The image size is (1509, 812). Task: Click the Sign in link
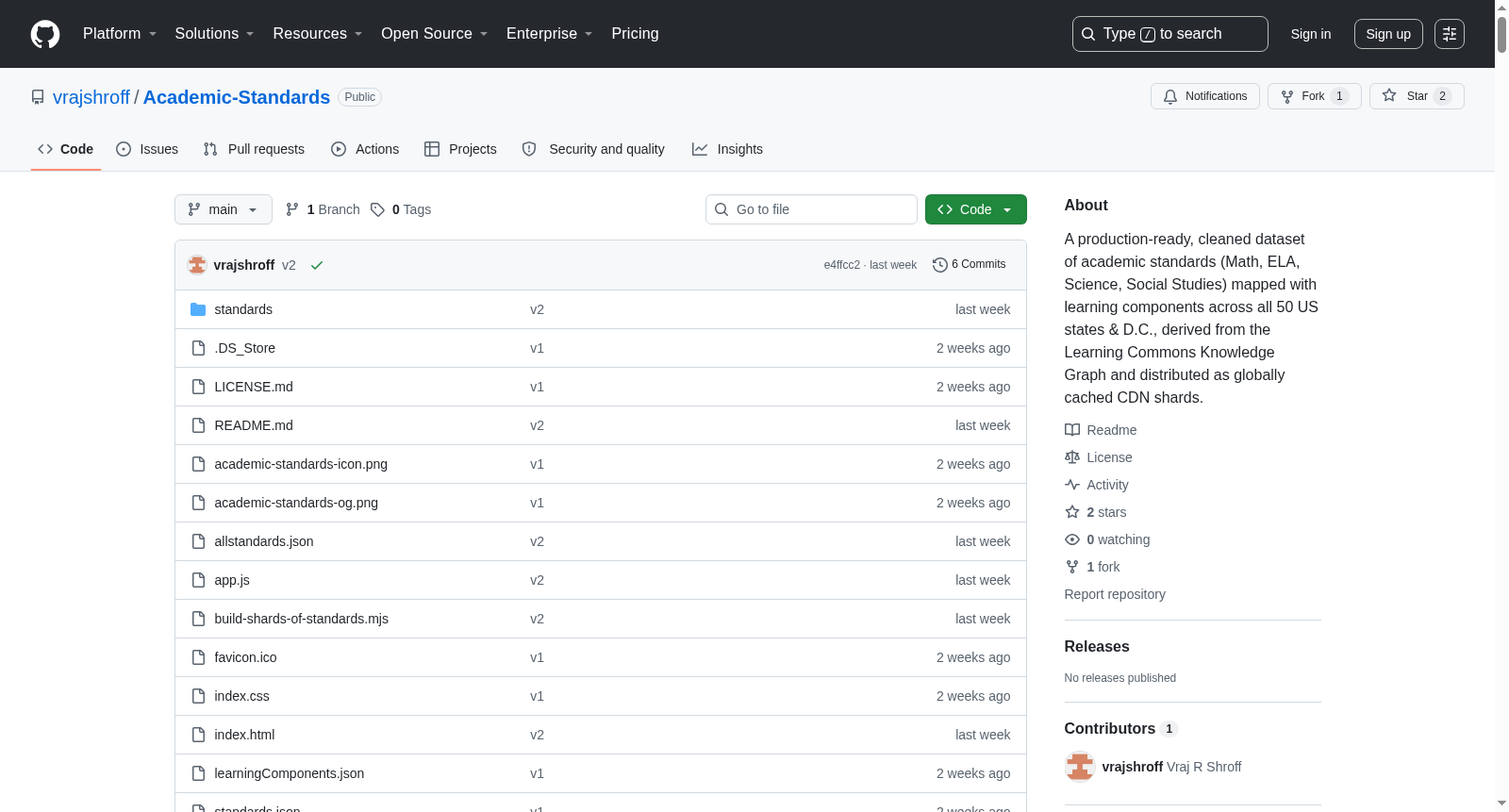[x=1311, y=34]
